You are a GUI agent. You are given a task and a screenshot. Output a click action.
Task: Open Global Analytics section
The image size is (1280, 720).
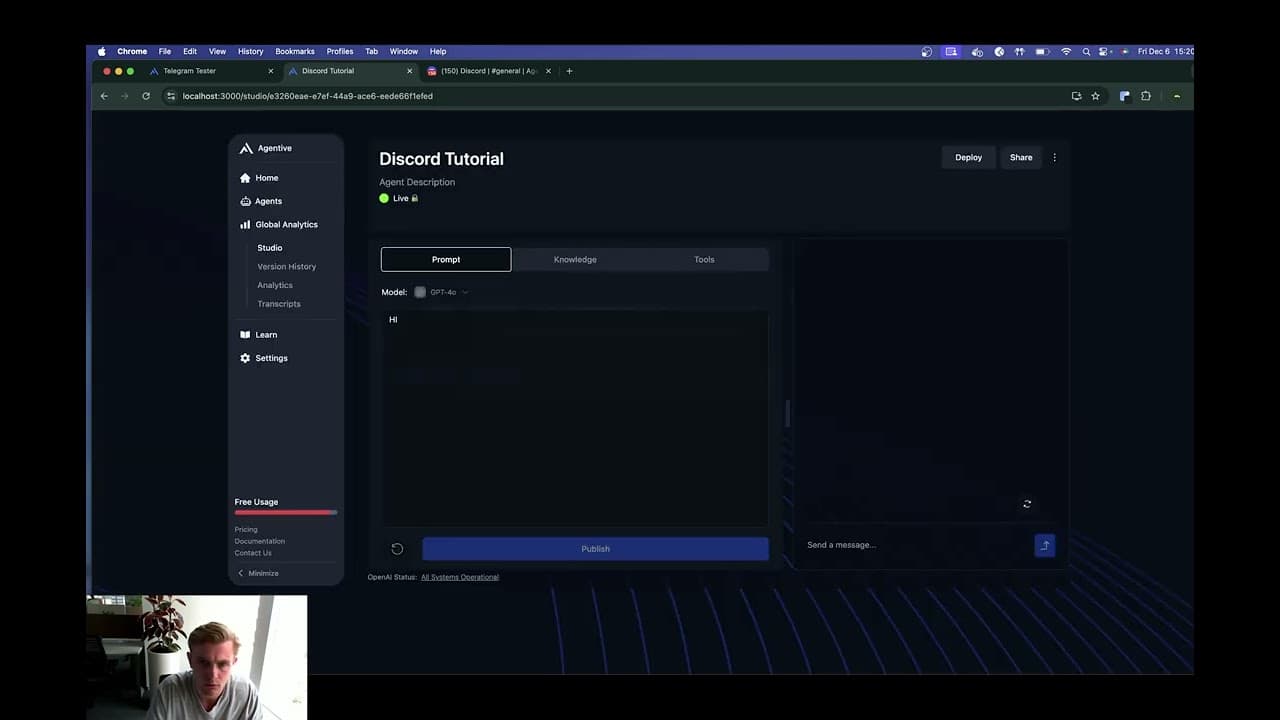tap(278, 225)
